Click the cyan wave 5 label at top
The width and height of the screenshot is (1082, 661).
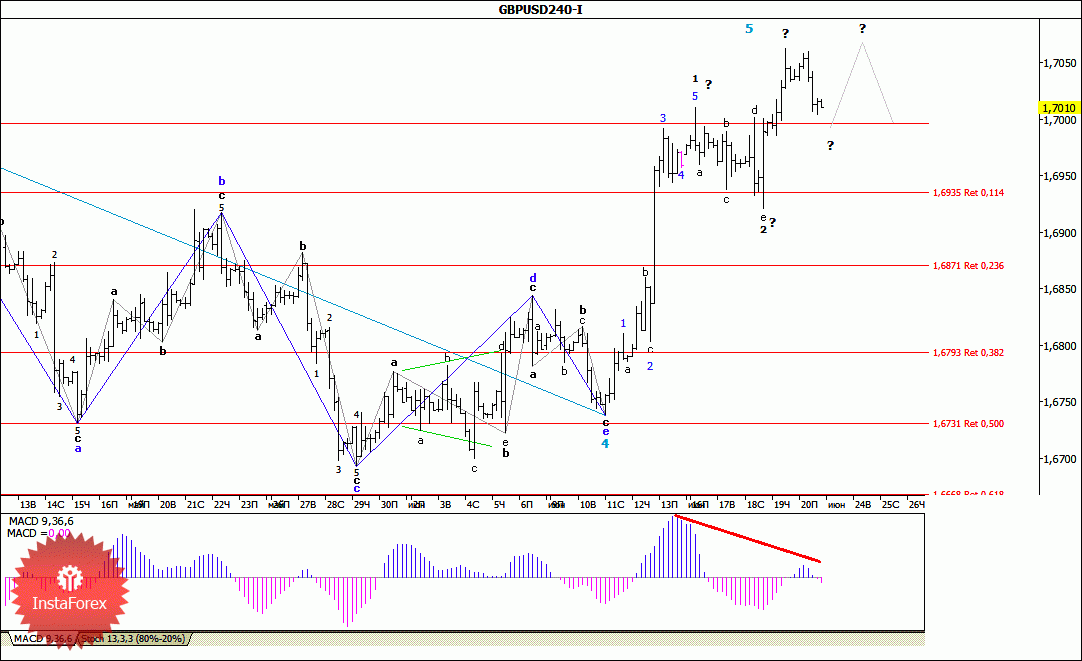[x=749, y=29]
